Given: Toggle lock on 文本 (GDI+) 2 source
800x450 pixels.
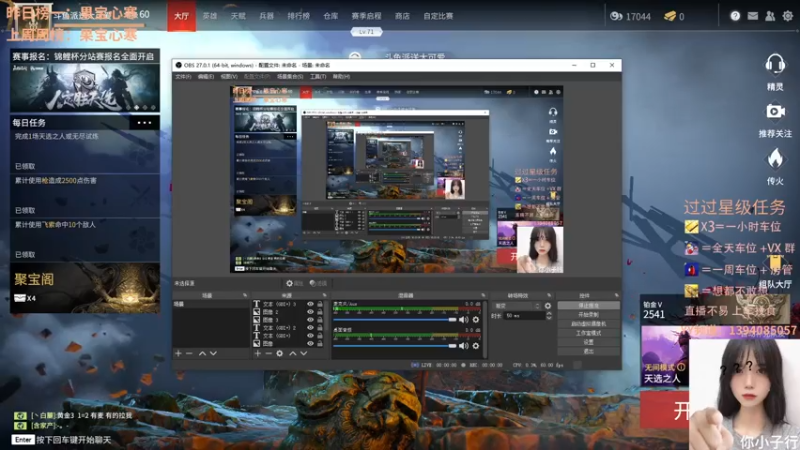Looking at the screenshot, I should [320, 328].
